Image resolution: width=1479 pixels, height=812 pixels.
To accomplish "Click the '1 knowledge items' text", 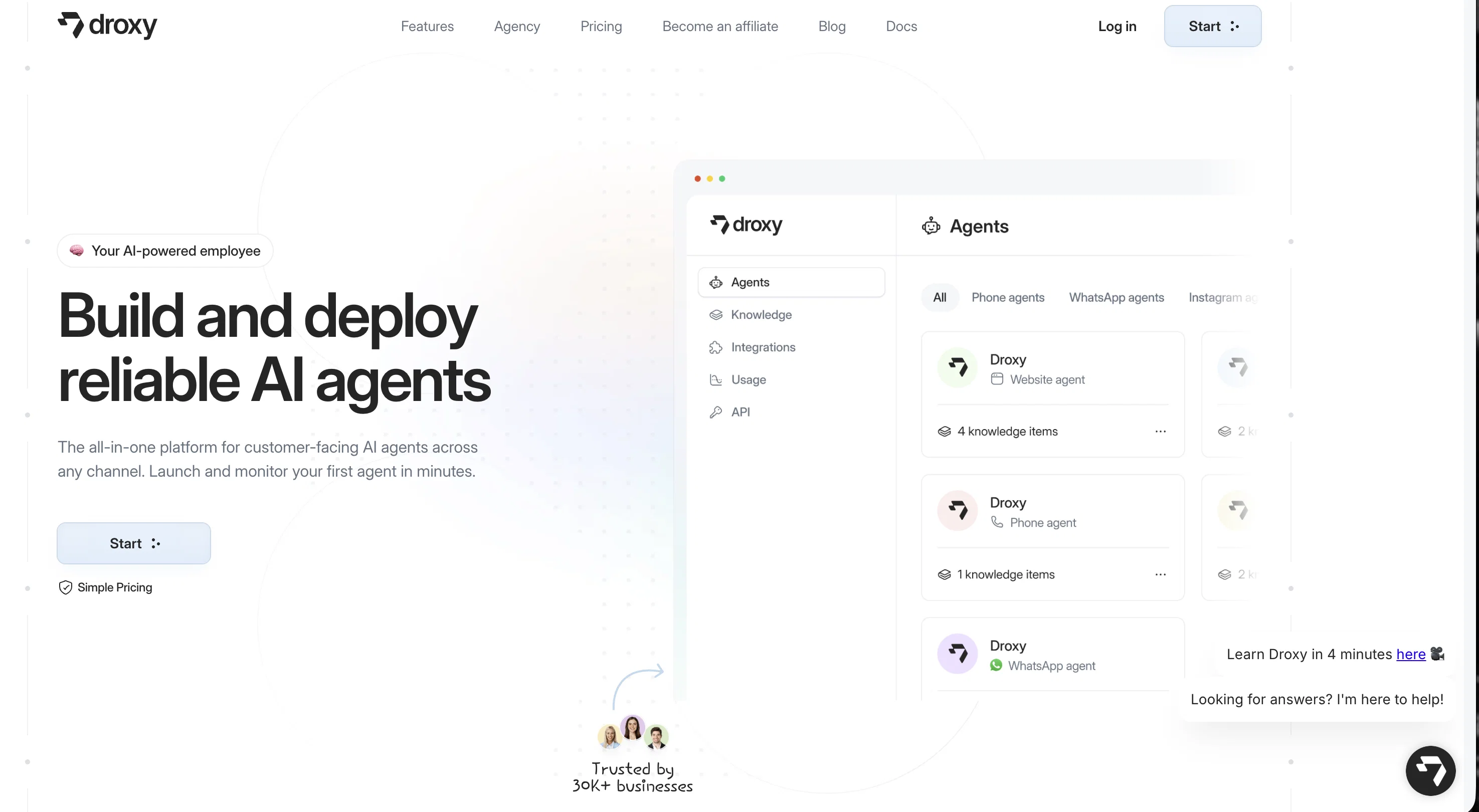I will coord(1005,574).
